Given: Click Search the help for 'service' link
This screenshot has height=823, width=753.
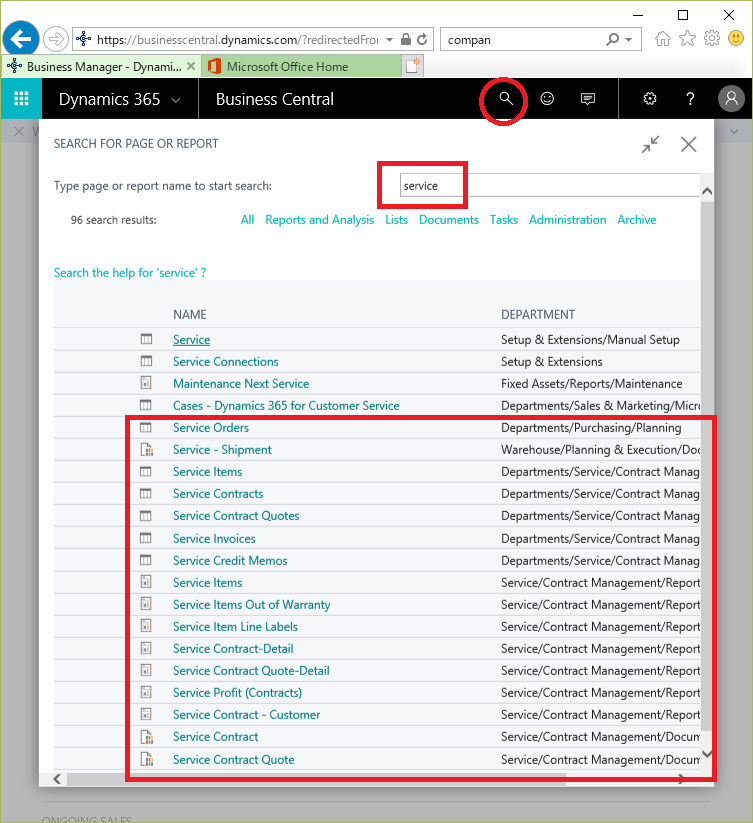Looking at the screenshot, I should [x=130, y=272].
